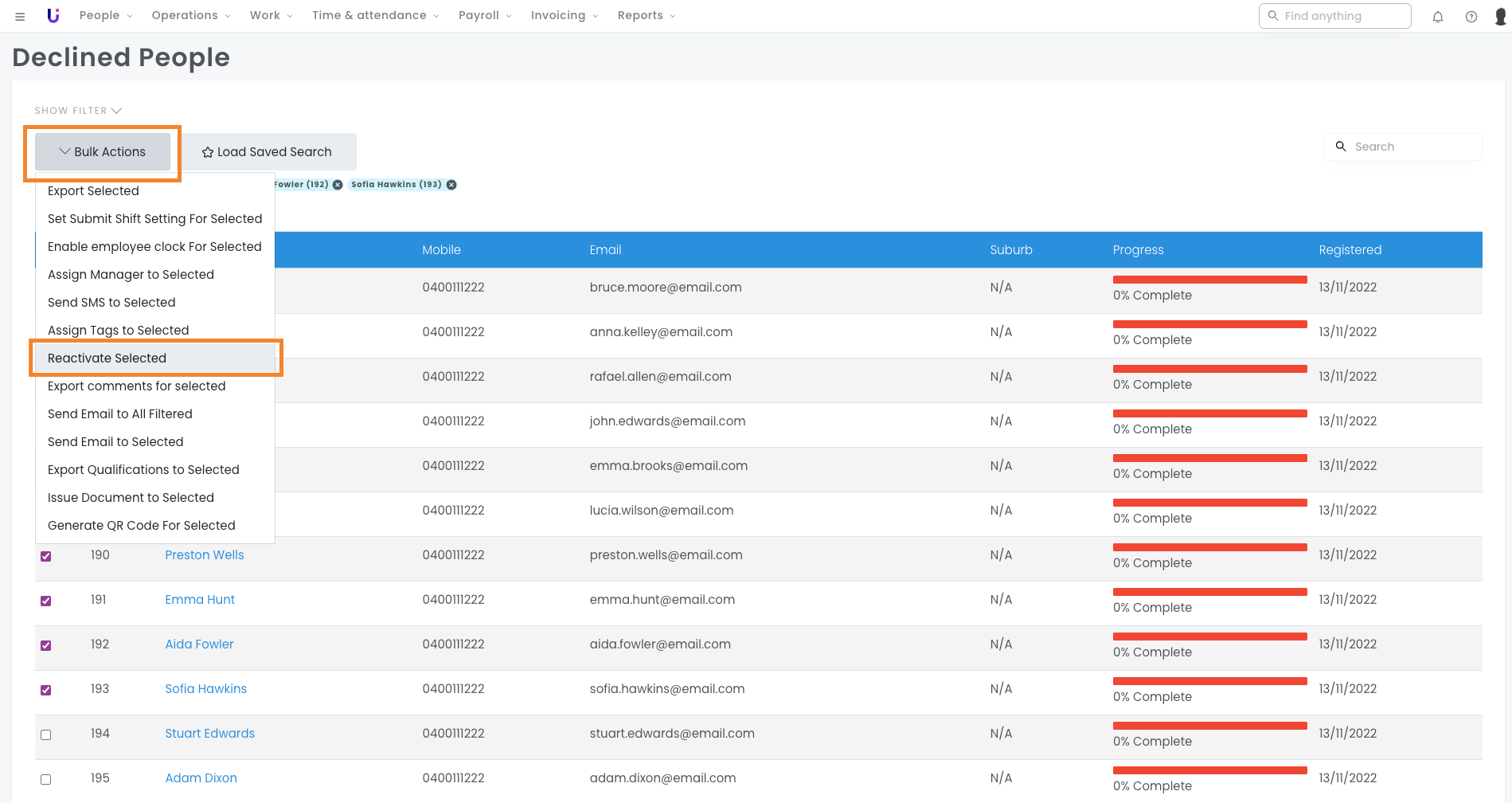Collapse the Bulk Actions dropdown
This screenshot has height=803, width=1512.
click(x=103, y=152)
